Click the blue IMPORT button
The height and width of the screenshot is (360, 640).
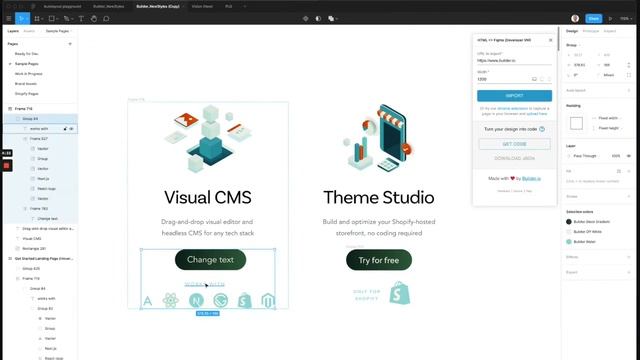[x=514, y=96]
